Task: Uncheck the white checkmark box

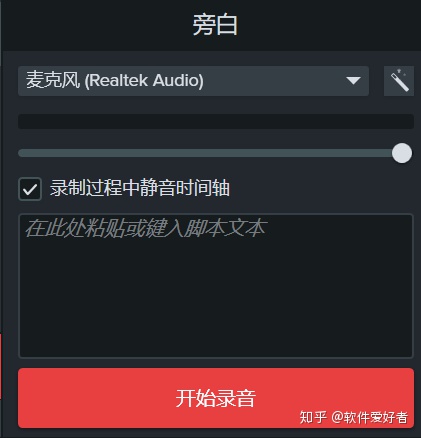Action: (30, 189)
